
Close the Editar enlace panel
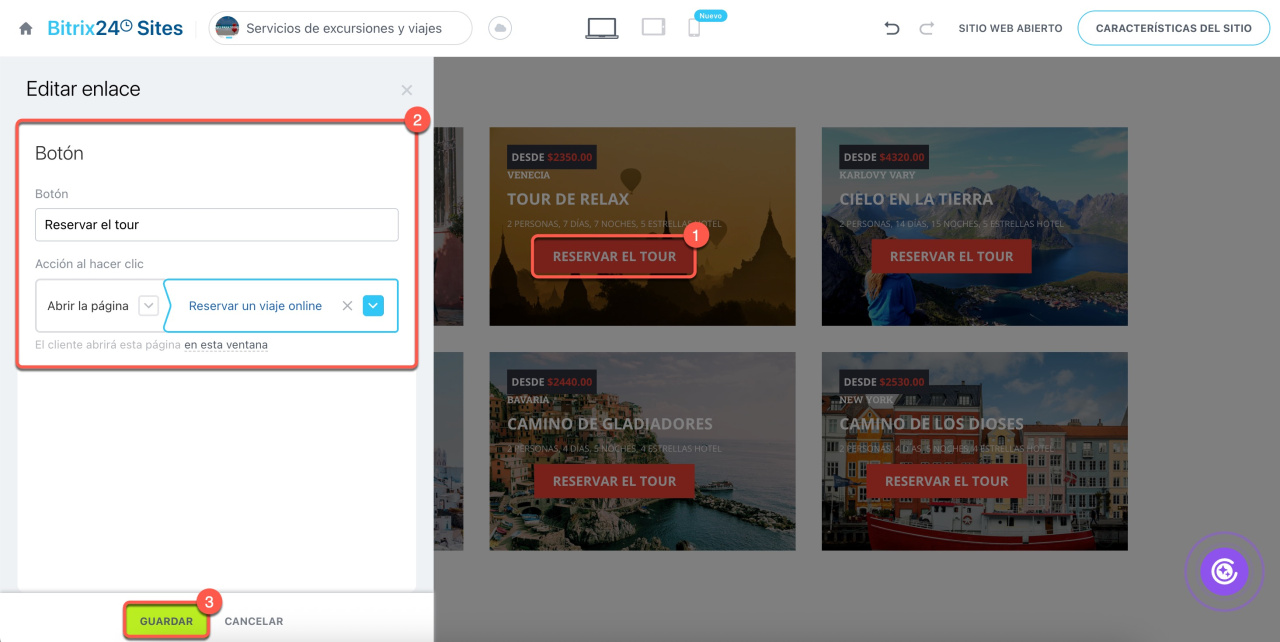pos(406,90)
